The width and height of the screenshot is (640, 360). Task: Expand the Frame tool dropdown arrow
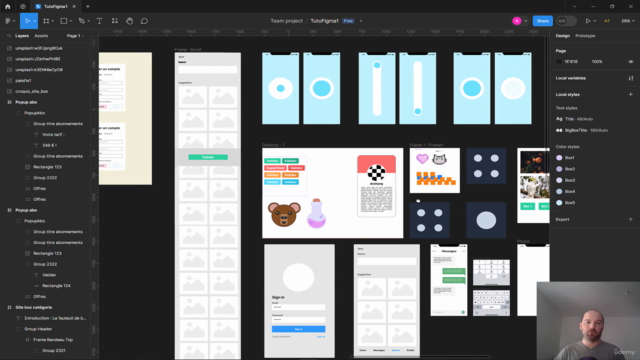[x=53, y=21]
